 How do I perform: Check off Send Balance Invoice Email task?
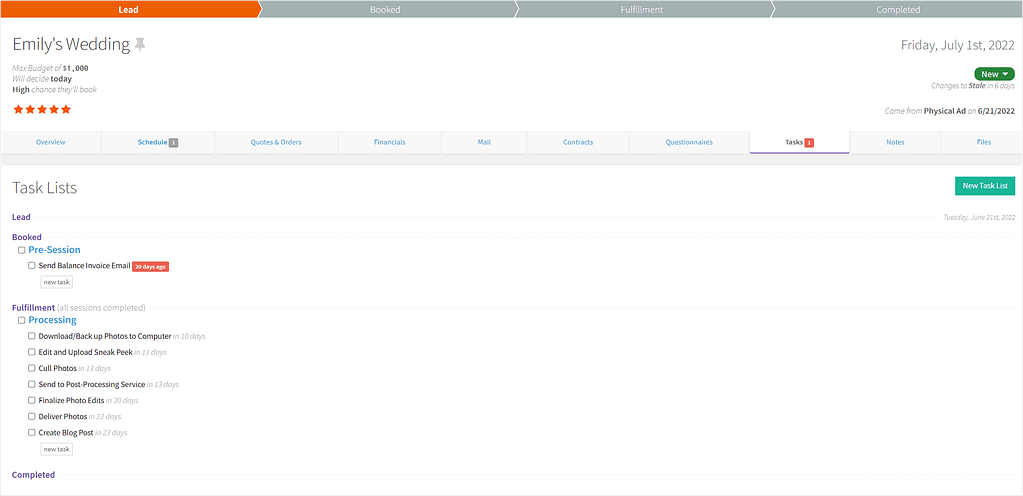tap(31, 266)
